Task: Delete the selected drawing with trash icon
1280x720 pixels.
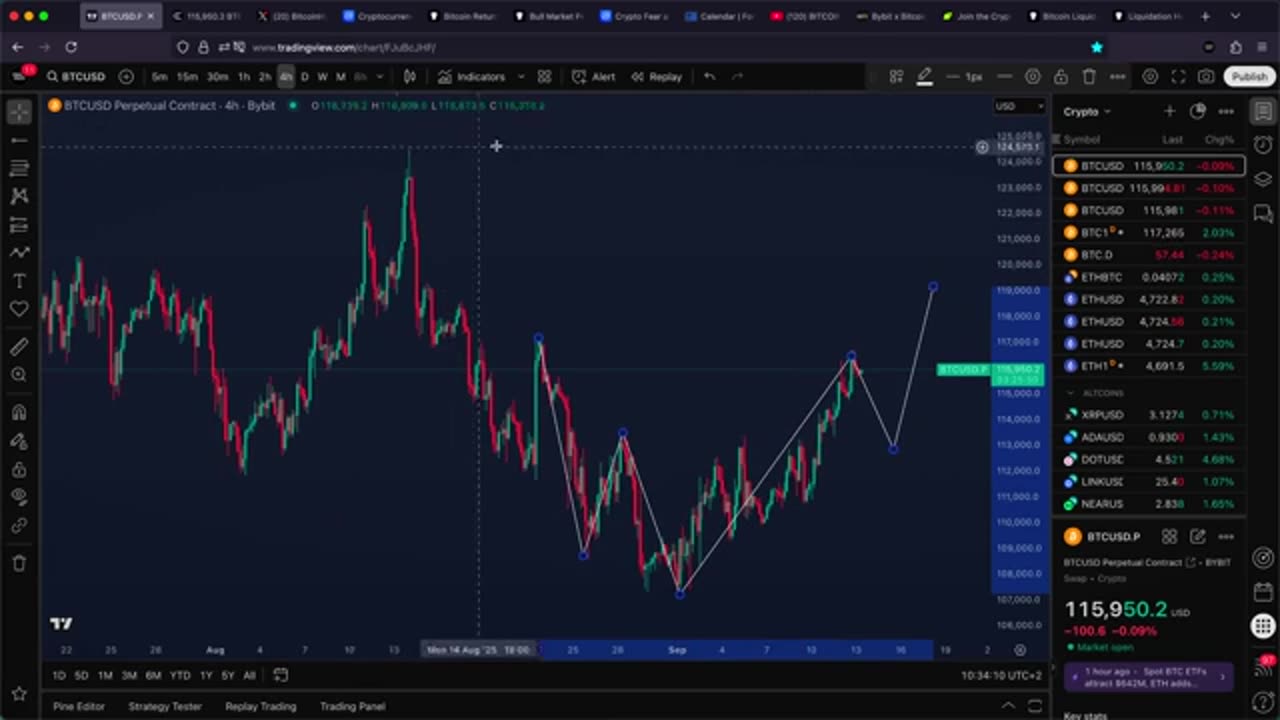Action: [x=1089, y=77]
